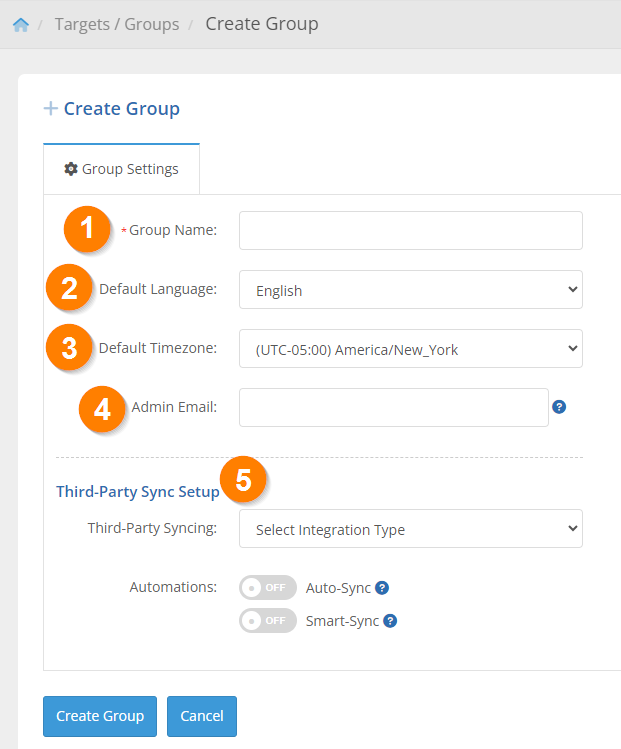Enable the Auto-Sync toggle

tap(268, 588)
